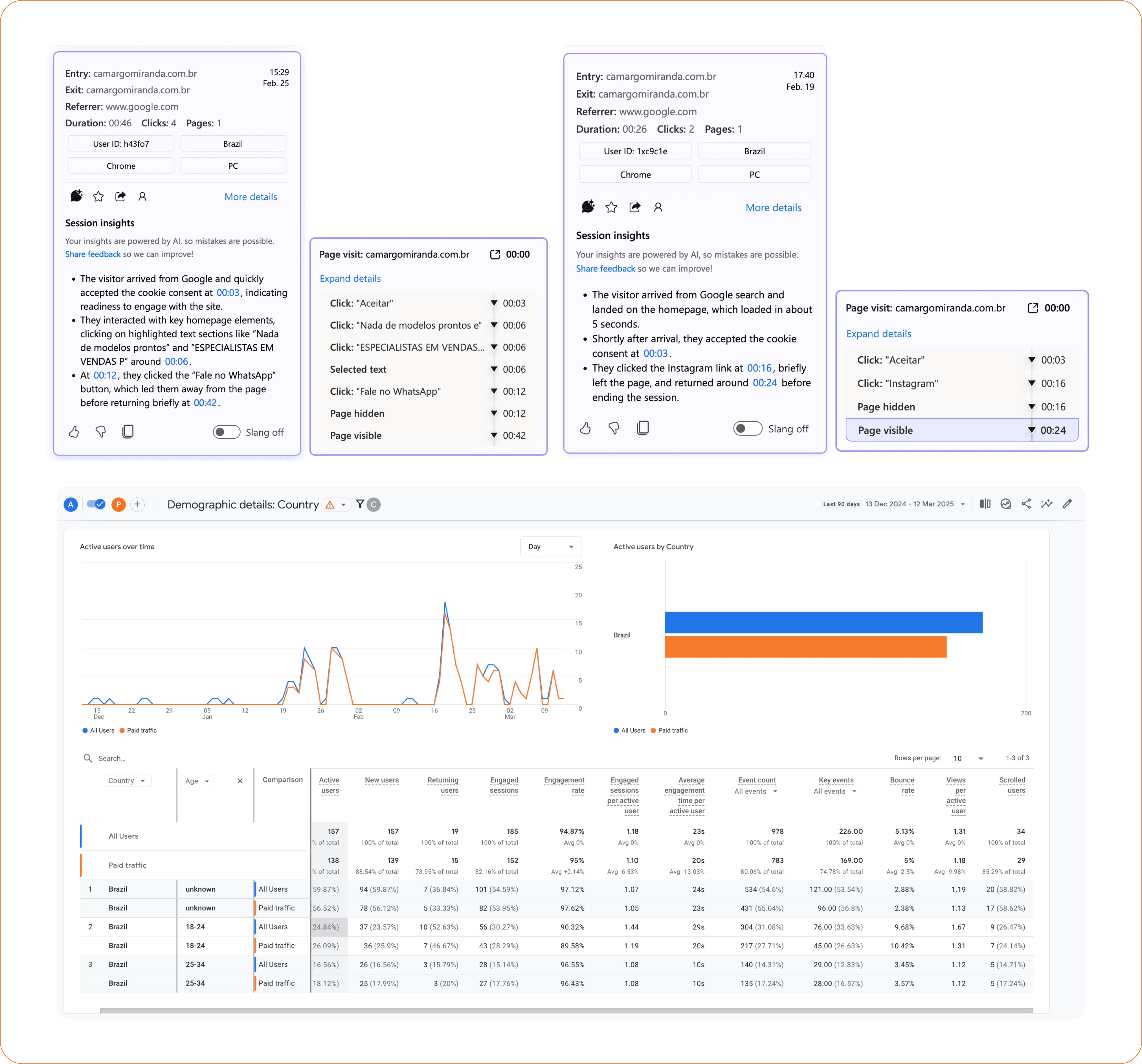Open the Day granularity dropdown
This screenshot has height=1064, width=1142.
550,546
